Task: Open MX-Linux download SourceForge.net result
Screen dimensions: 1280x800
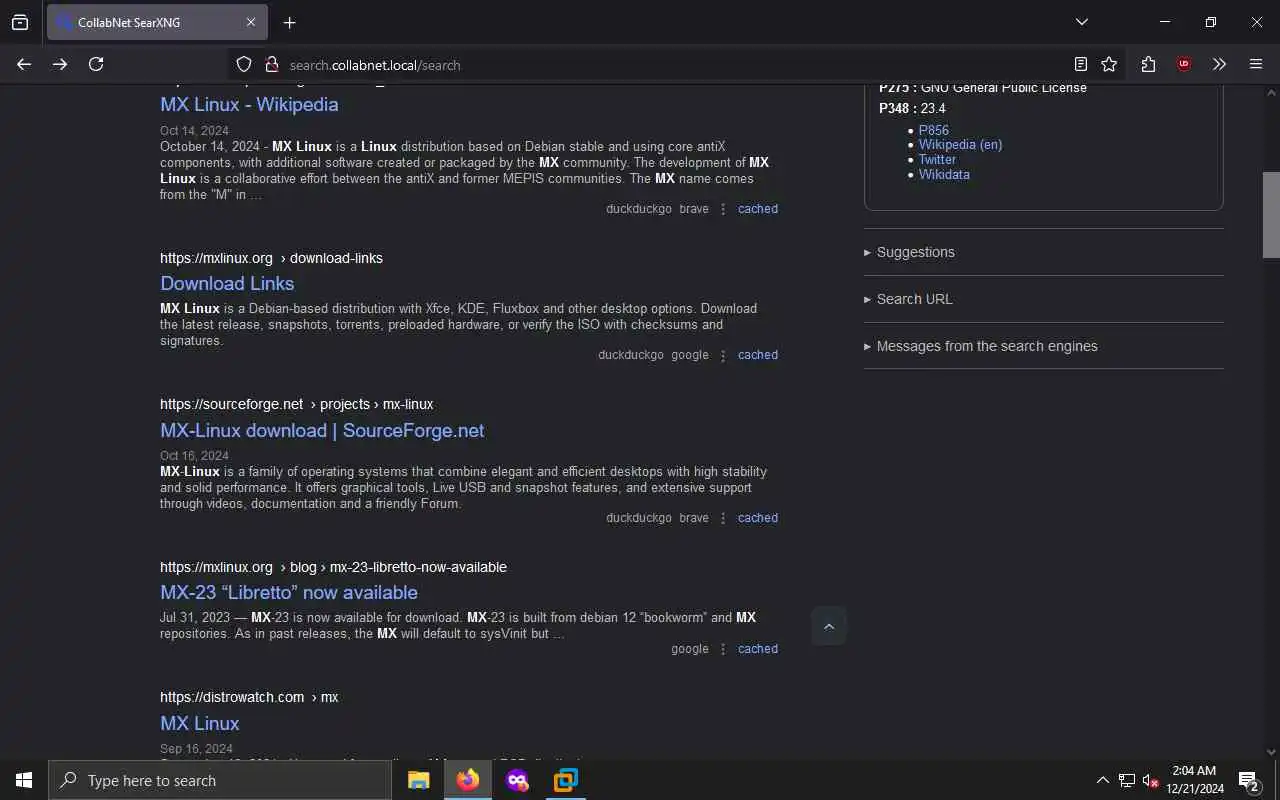Action: click(x=322, y=430)
